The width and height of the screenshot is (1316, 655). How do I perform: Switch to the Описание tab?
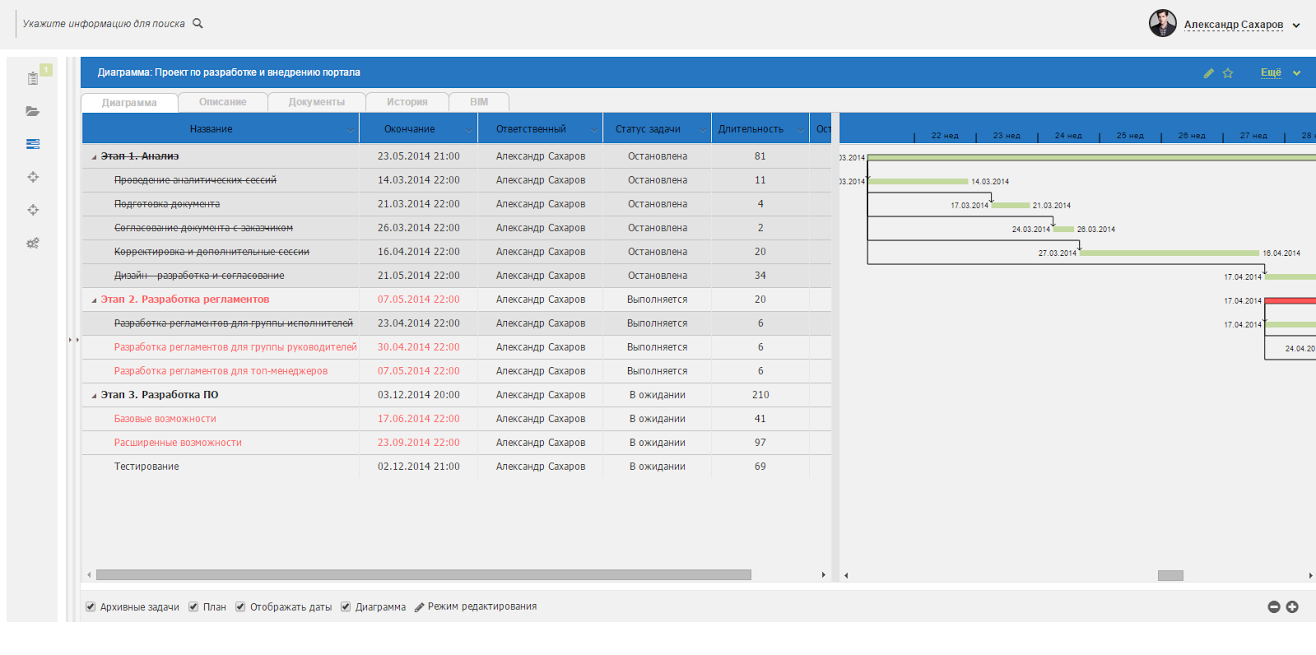tap(222, 102)
